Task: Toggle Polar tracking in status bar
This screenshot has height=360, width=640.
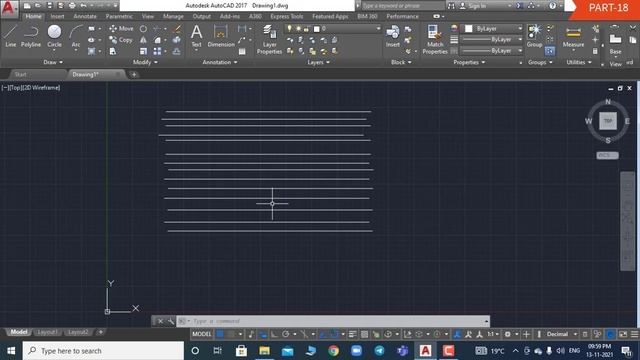Action: 286,334
